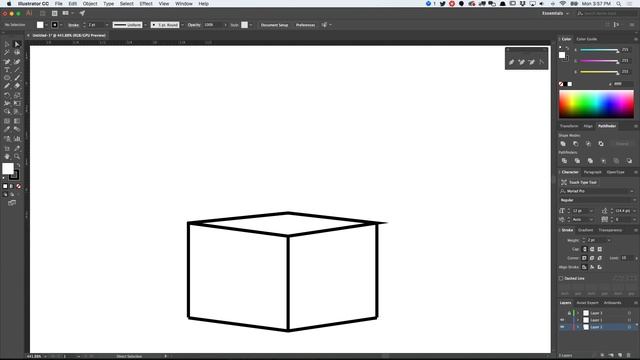The image size is (640, 360).
Task: Open font size 12 pt dropdown
Action: (x=591, y=211)
